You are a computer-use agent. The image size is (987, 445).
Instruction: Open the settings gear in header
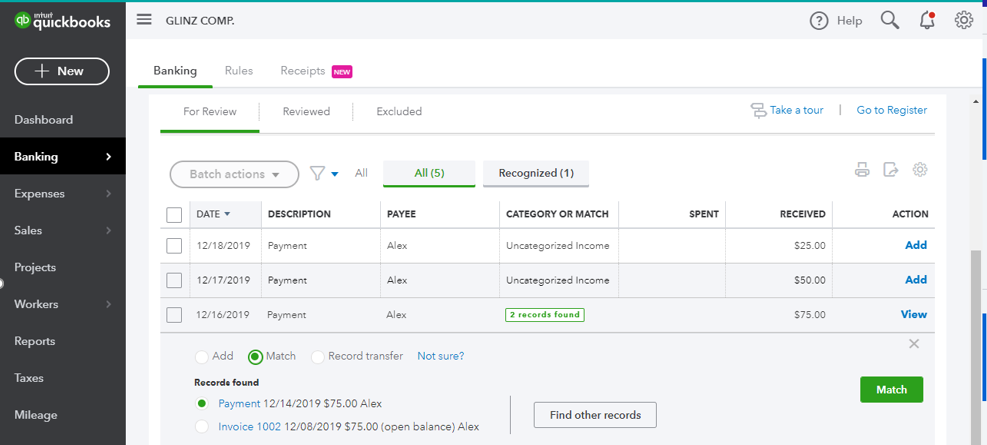coord(964,20)
